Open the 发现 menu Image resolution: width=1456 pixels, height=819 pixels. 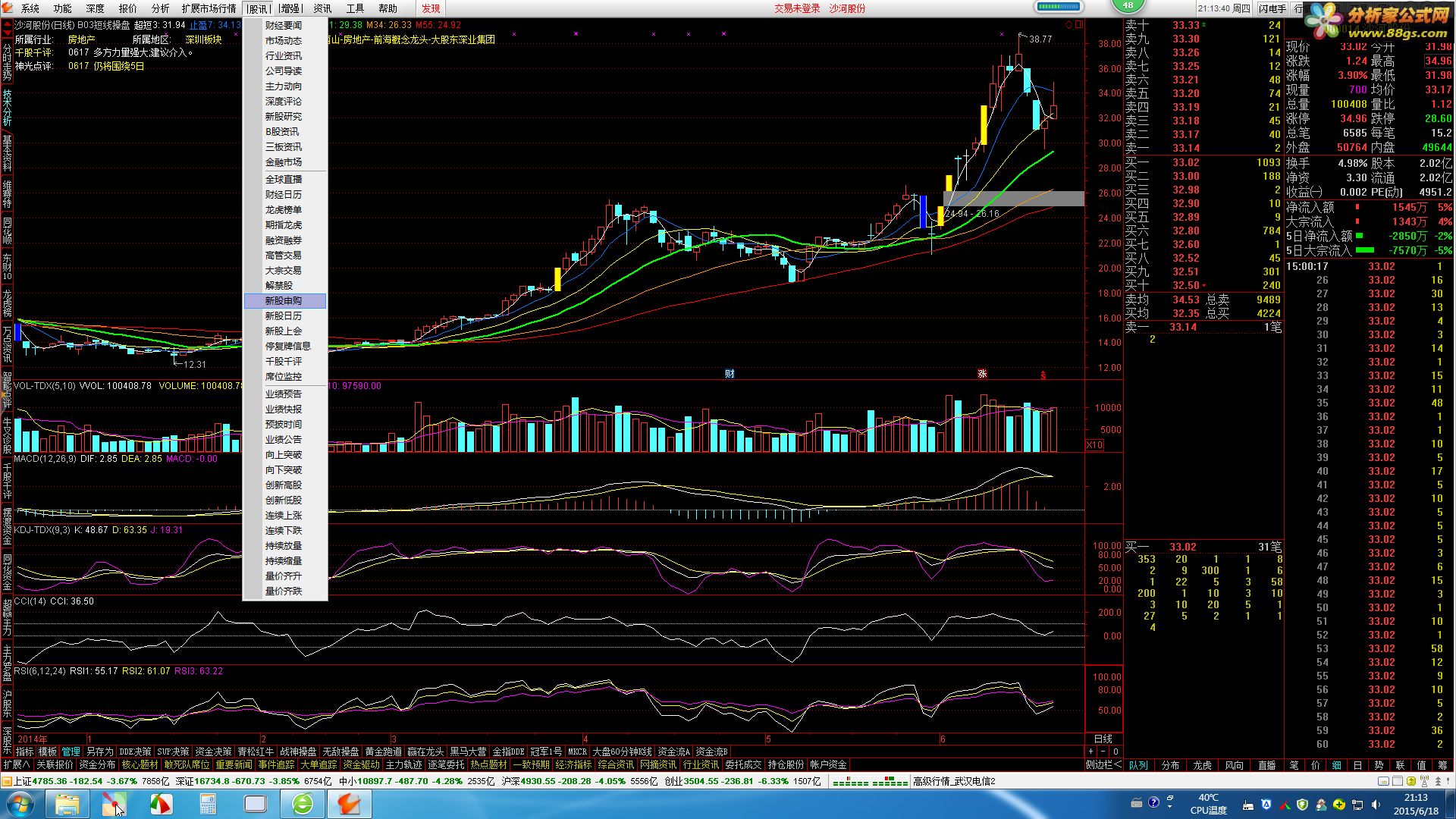tap(431, 8)
